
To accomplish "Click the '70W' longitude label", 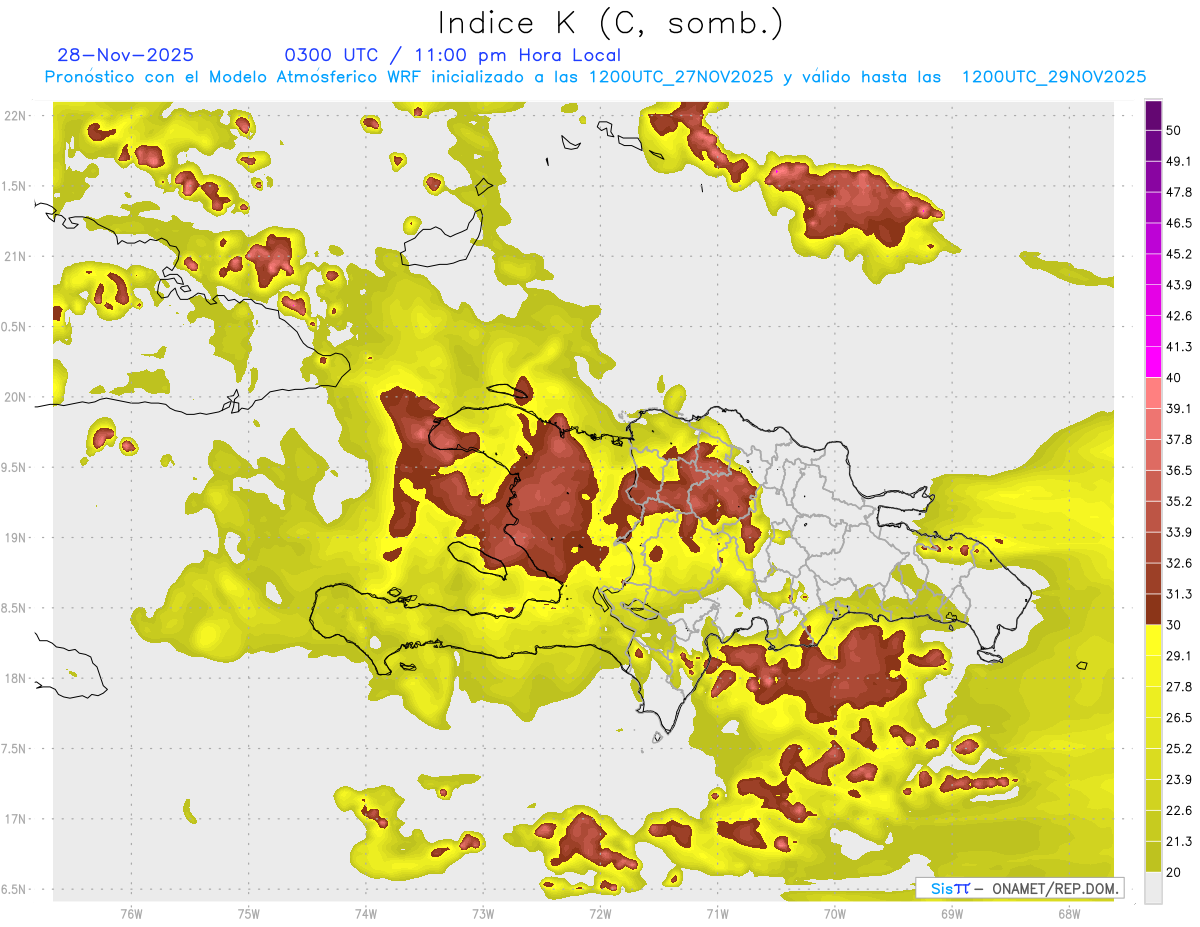I will point(835,914).
